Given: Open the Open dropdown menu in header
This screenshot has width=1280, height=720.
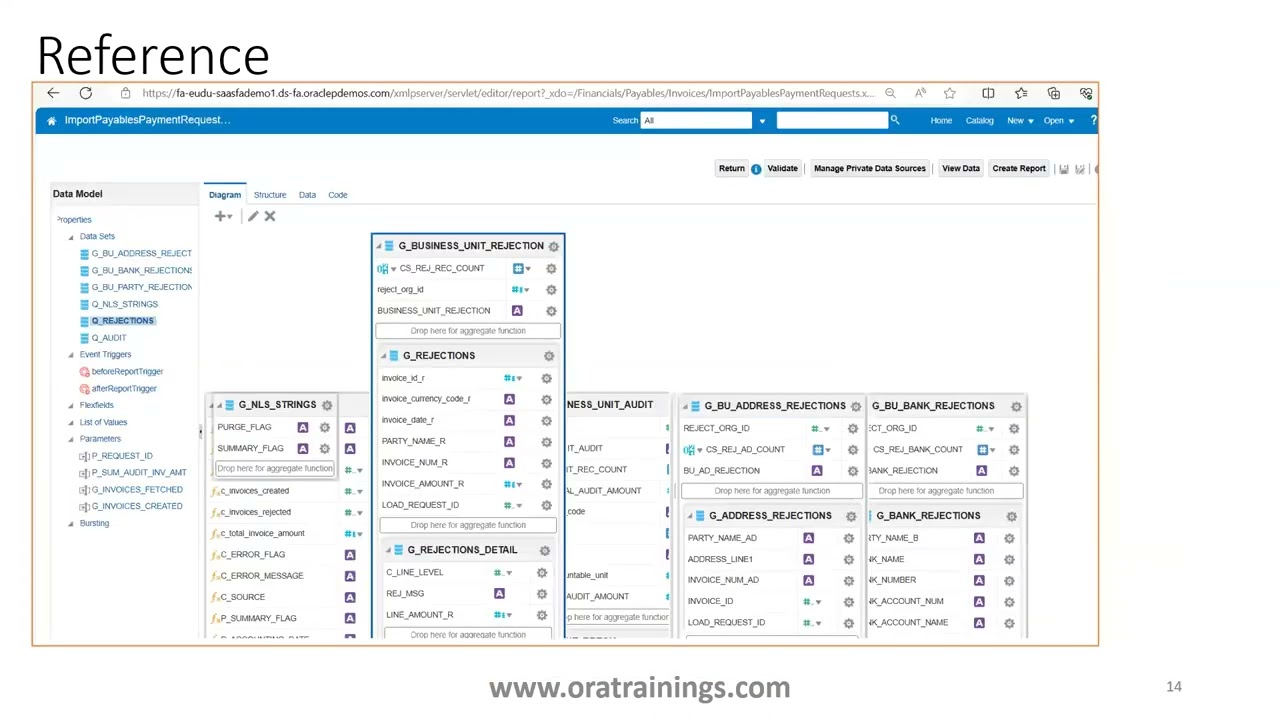Looking at the screenshot, I should pyautogui.click(x=1058, y=120).
